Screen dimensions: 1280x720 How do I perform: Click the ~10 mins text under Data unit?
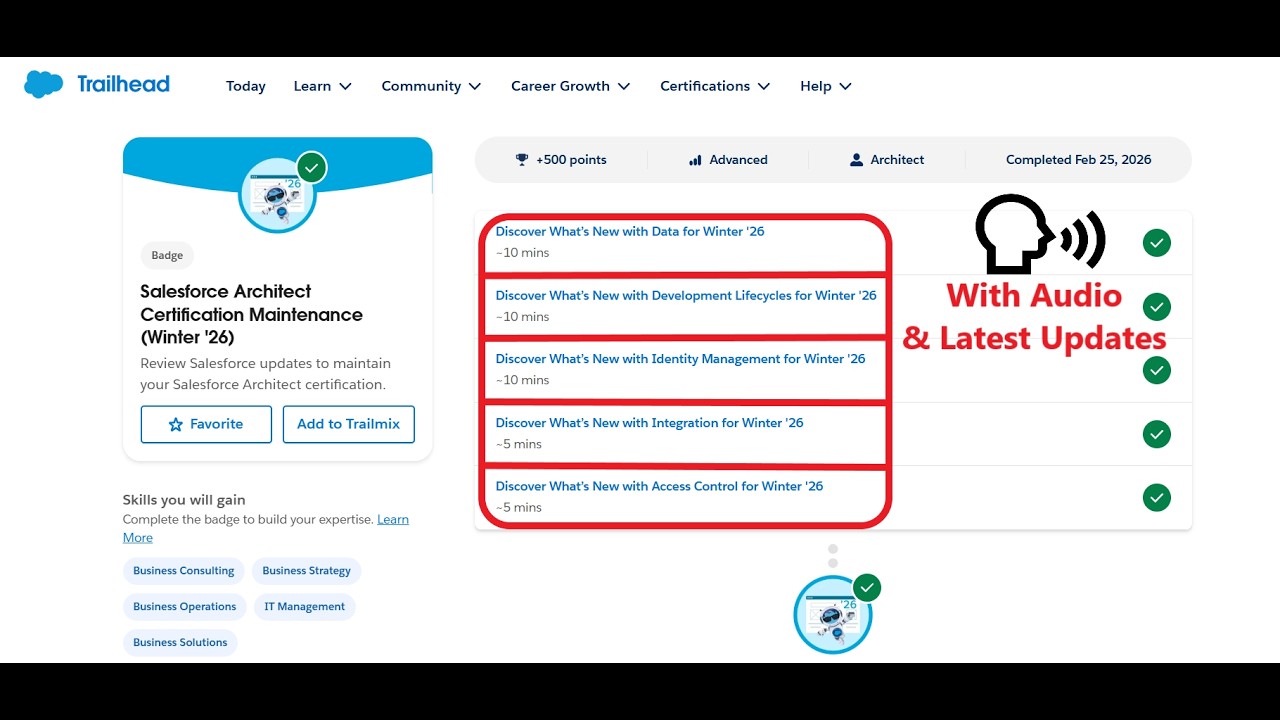523,253
